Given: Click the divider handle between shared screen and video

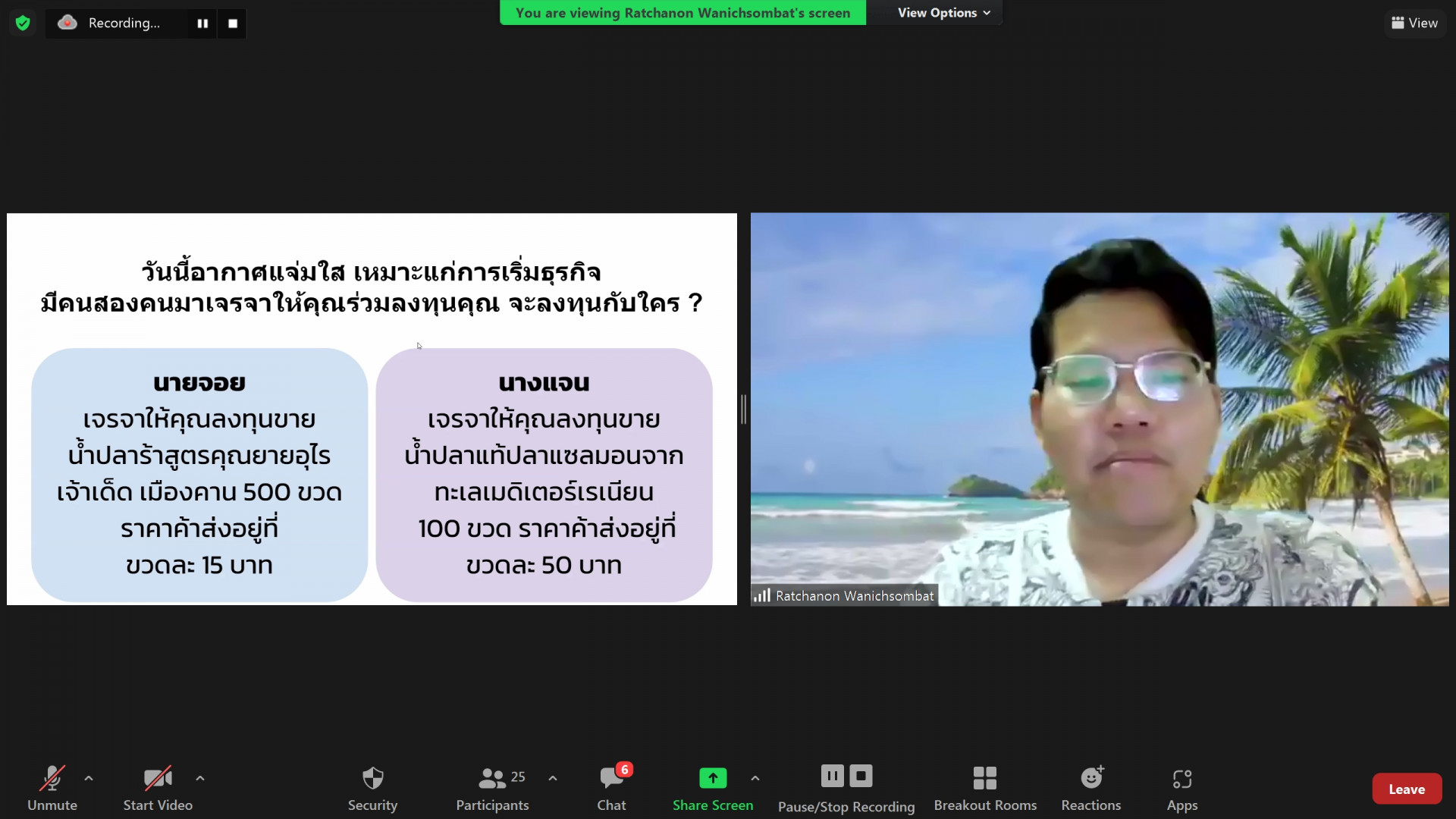Looking at the screenshot, I should [744, 409].
